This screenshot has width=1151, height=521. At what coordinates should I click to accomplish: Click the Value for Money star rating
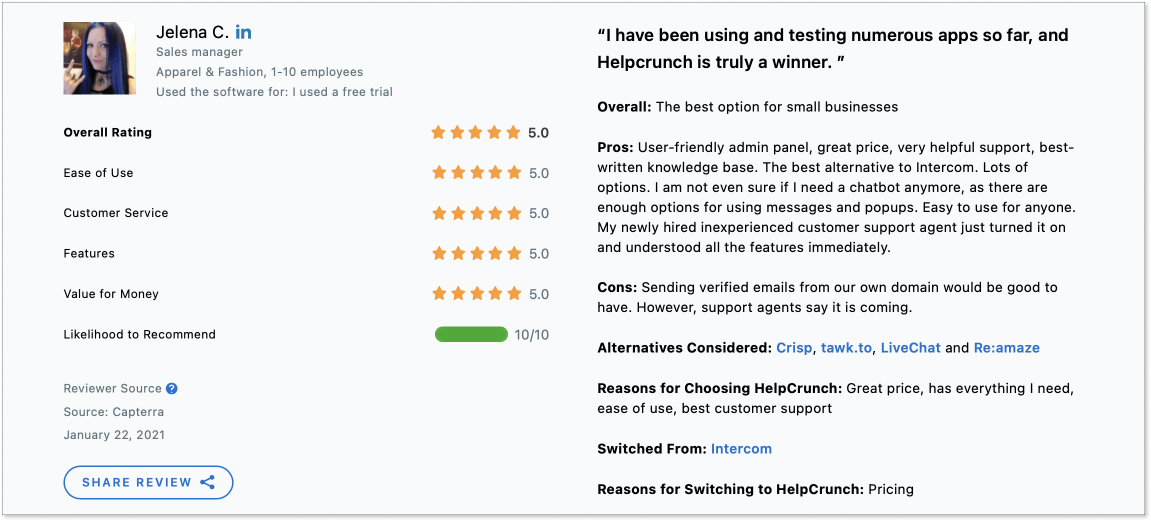click(x=476, y=294)
